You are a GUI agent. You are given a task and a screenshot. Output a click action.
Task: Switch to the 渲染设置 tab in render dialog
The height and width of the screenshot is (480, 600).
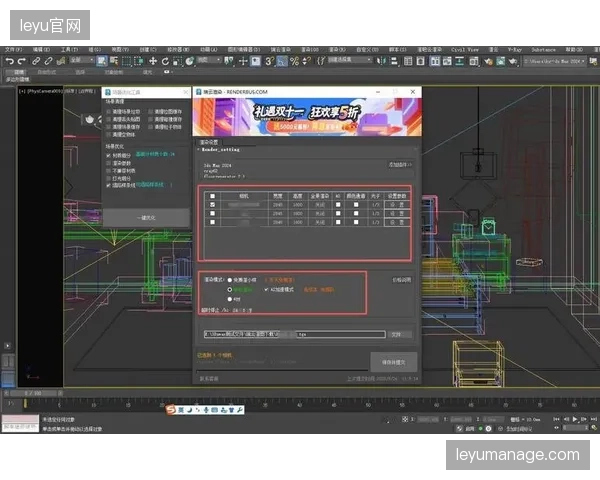209,142
